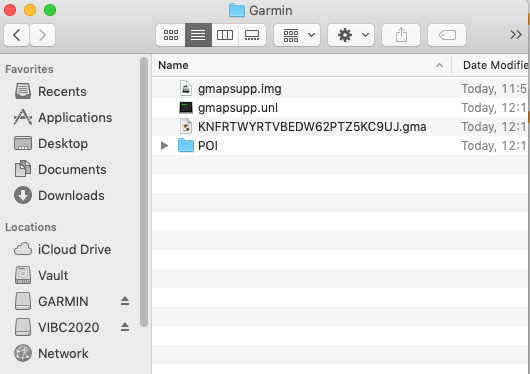Eject the VIBC2020 volume

pos(125,327)
